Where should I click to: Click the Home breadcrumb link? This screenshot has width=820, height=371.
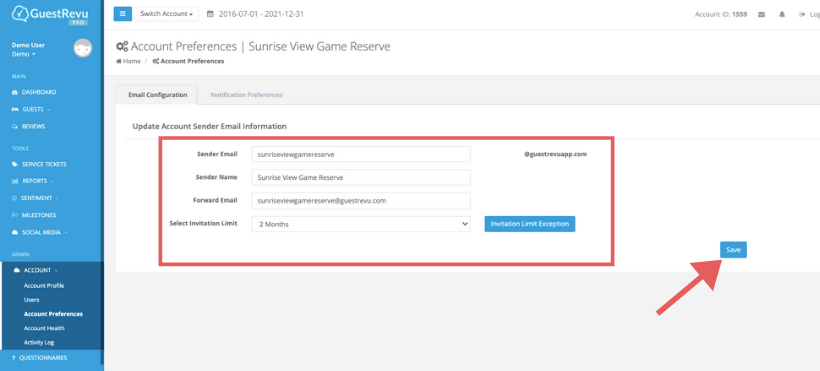coord(129,61)
